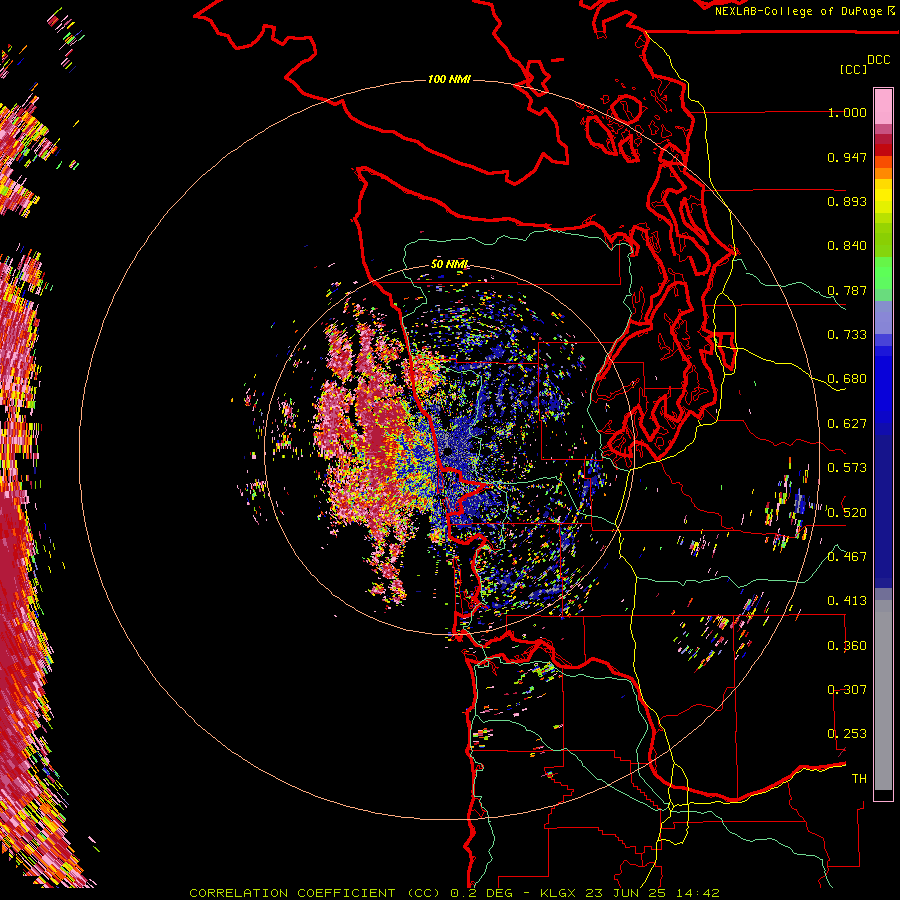This screenshot has height=900, width=900.
Task: Click the black radar site dot at center
Action: pos(447,452)
